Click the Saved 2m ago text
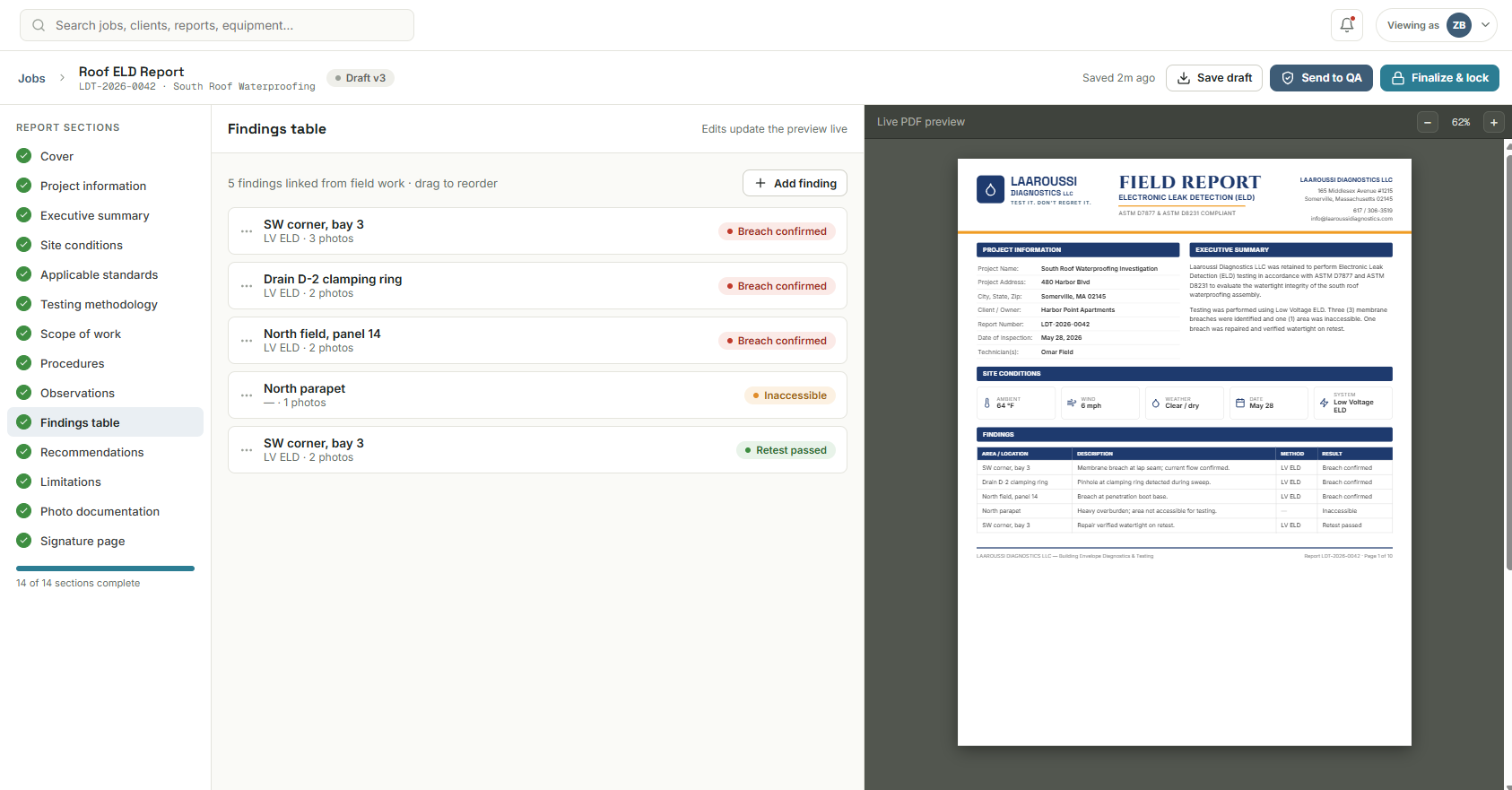 tap(1118, 78)
